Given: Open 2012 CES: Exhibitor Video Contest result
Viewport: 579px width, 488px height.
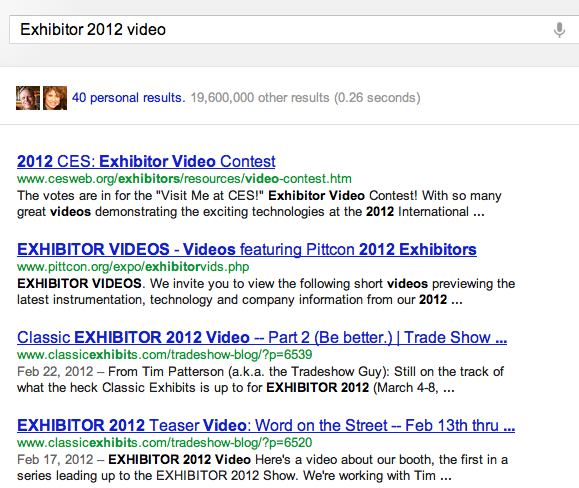Looking at the screenshot, I should tap(146, 161).
